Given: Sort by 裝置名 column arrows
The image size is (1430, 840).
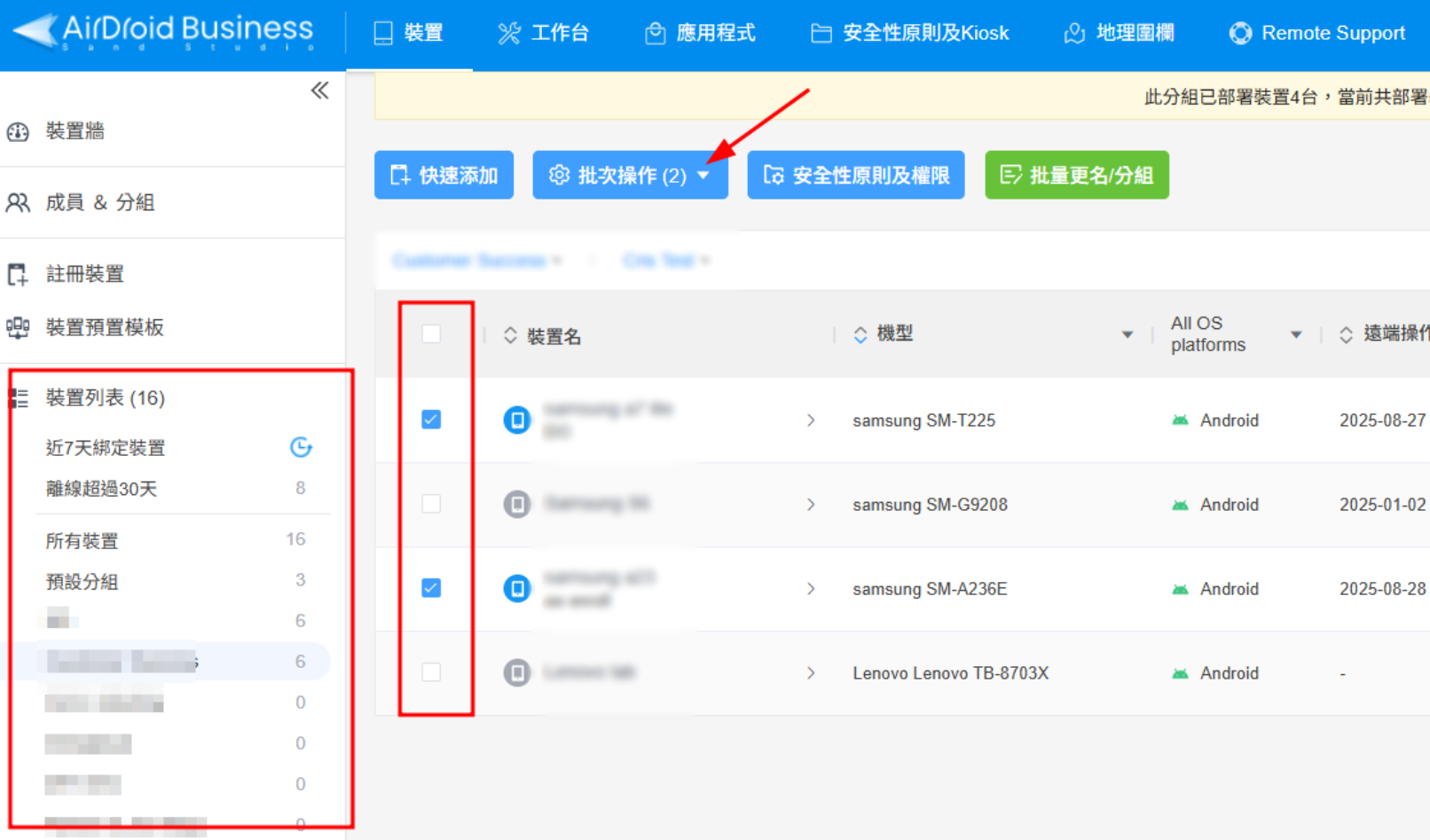Looking at the screenshot, I should (x=510, y=335).
